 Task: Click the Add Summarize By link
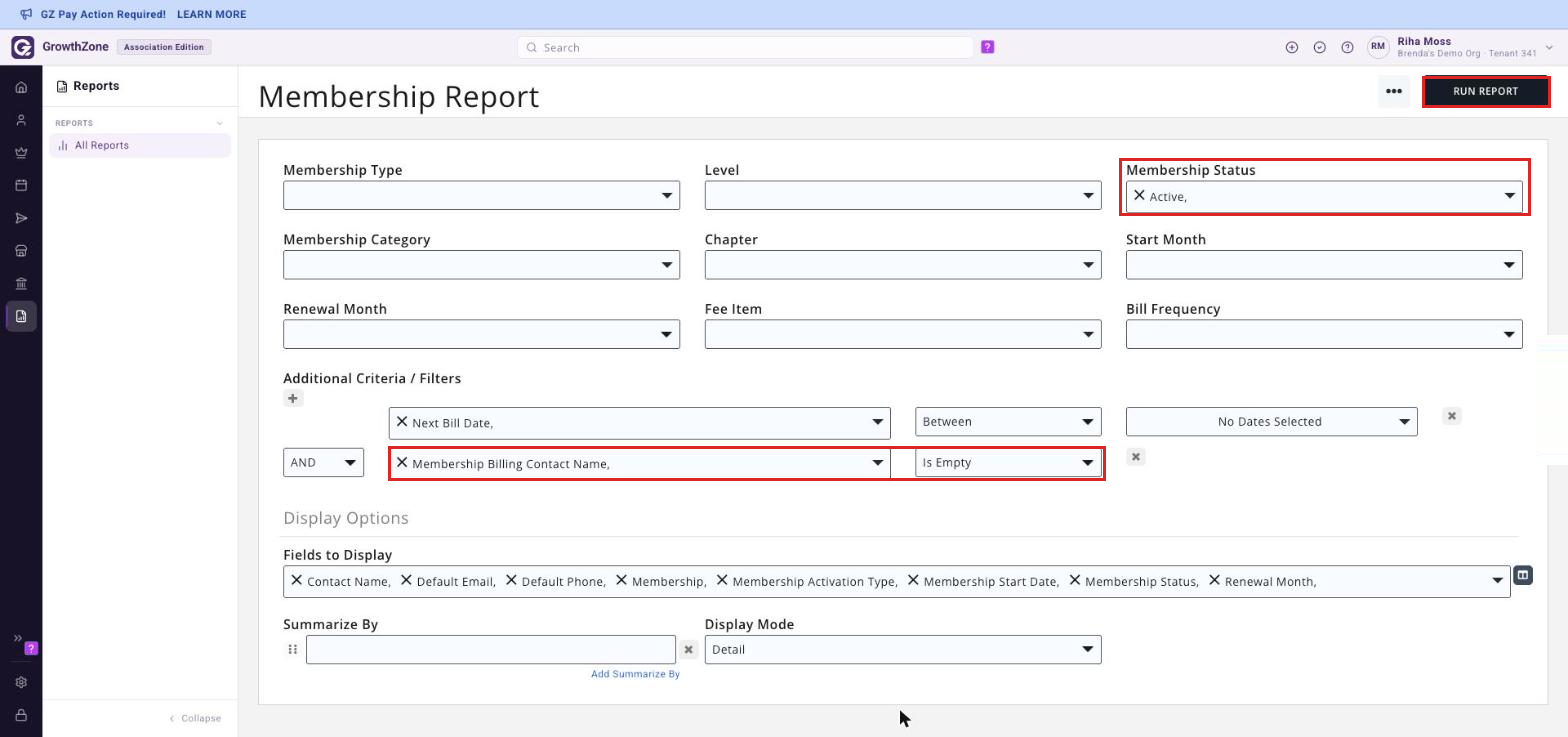635,674
